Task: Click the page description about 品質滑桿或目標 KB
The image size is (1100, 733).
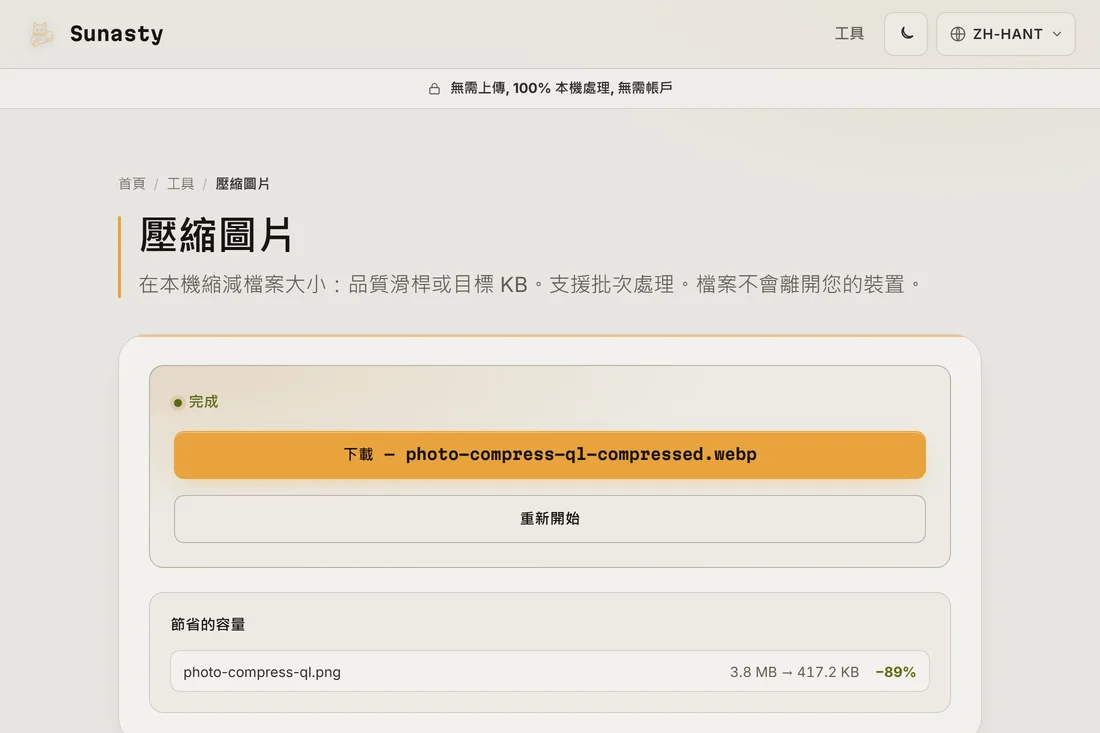Action: (x=531, y=284)
